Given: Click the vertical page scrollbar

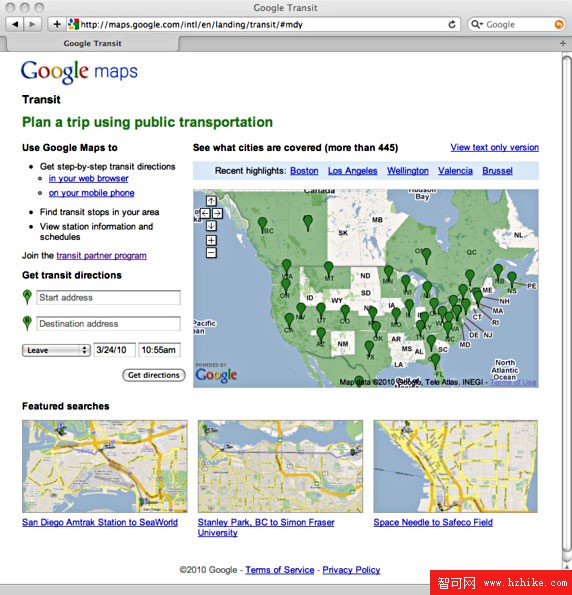Looking at the screenshot, I should click(566, 304).
